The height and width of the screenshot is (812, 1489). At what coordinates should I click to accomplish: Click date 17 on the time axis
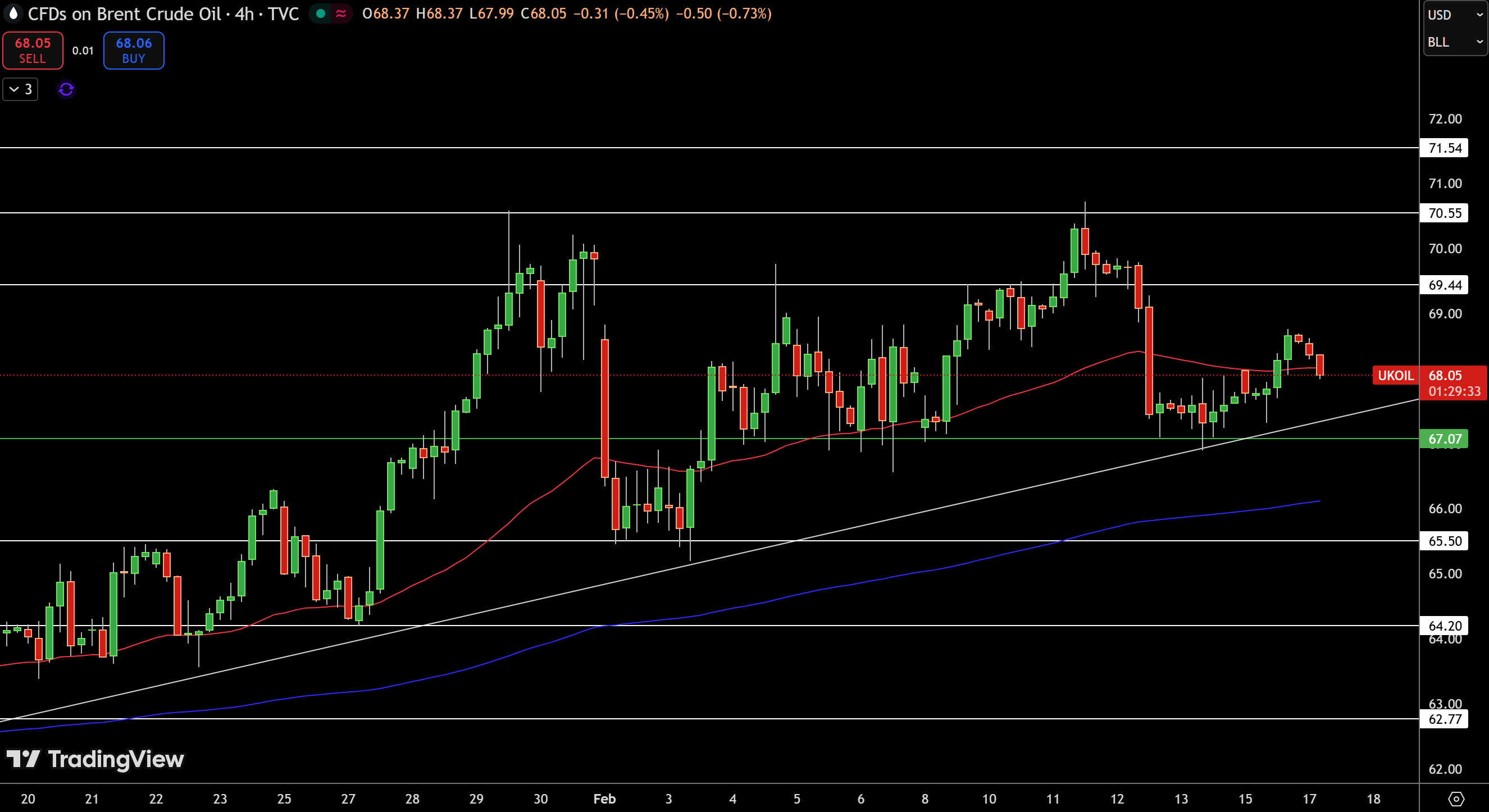click(x=1309, y=799)
